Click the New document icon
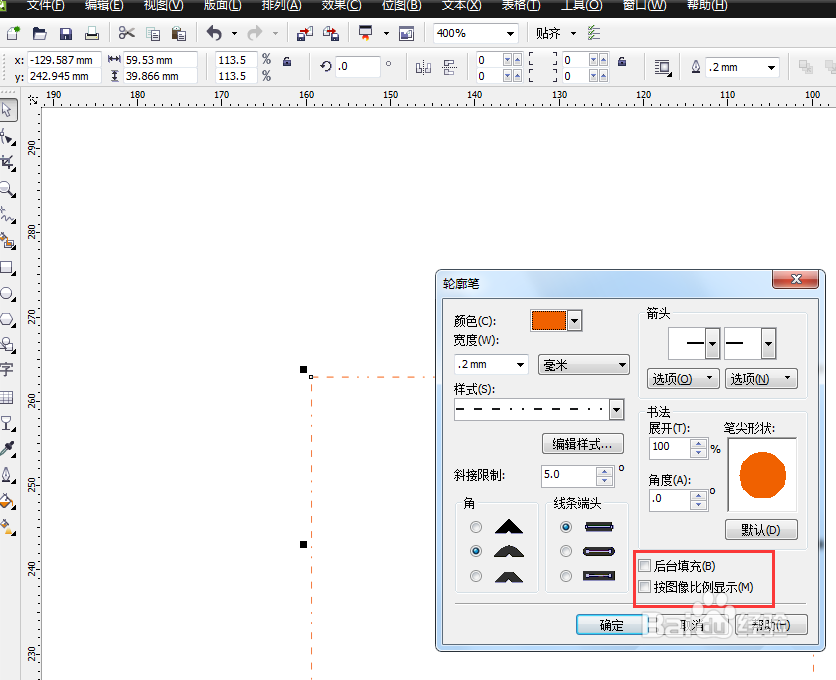The width and height of the screenshot is (836, 680). point(13,34)
